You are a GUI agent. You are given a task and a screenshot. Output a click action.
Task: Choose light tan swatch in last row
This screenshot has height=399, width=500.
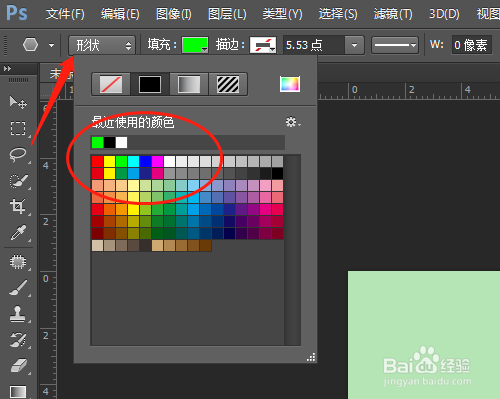pyautogui.click(x=98, y=246)
